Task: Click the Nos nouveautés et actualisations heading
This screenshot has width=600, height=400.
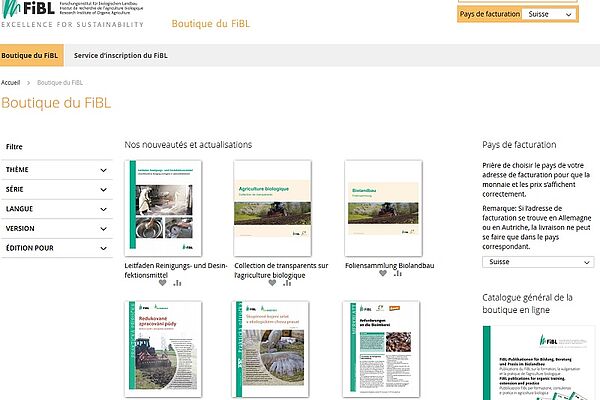Action: coord(188,145)
